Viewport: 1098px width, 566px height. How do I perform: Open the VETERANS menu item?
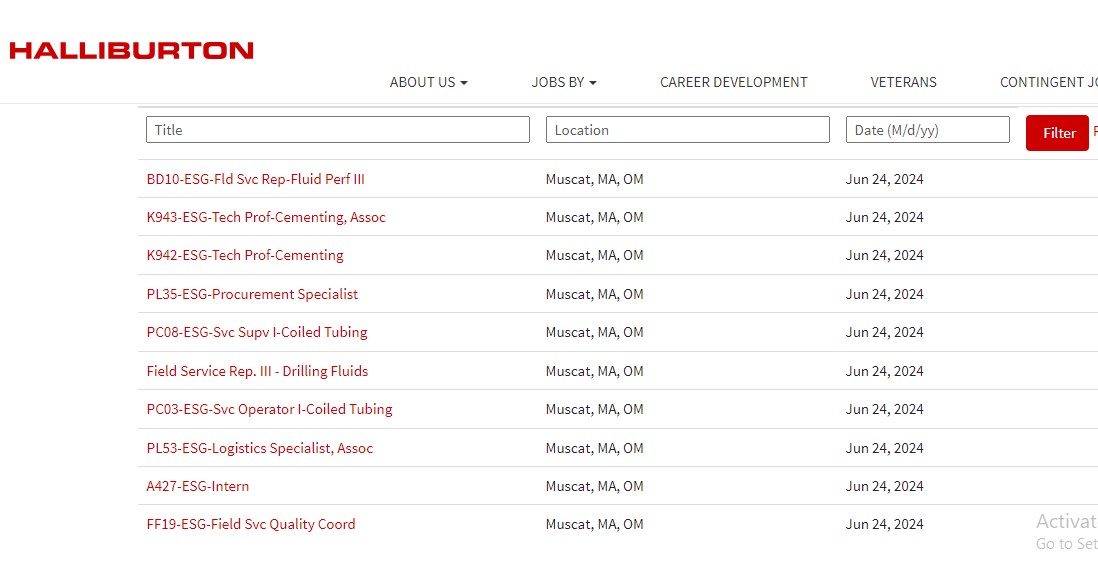pos(903,82)
